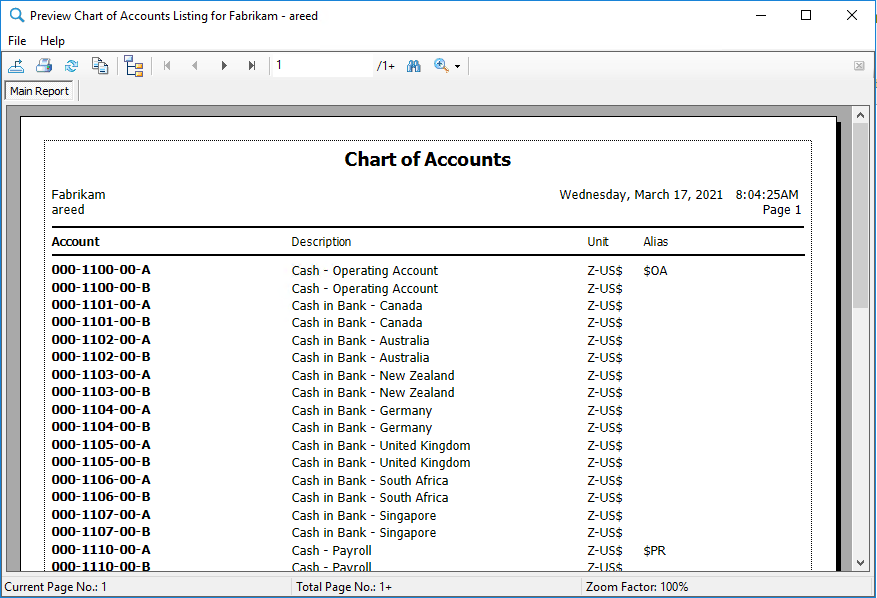Go to the first page
Viewport: 877px width, 598px height.
[x=167, y=66]
